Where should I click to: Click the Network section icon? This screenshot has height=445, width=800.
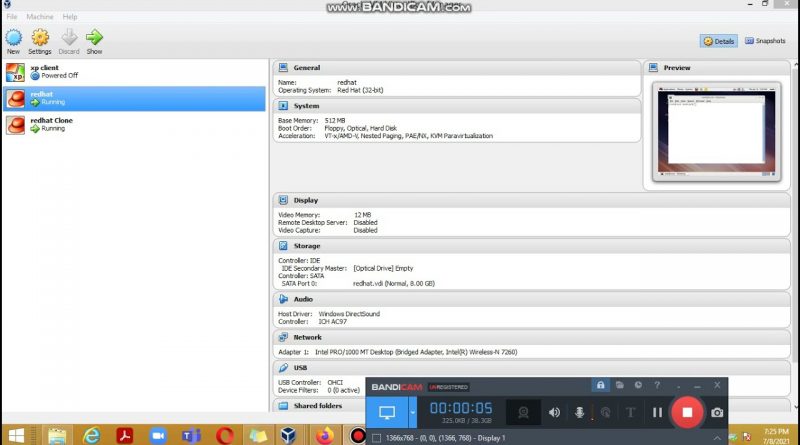pos(283,337)
